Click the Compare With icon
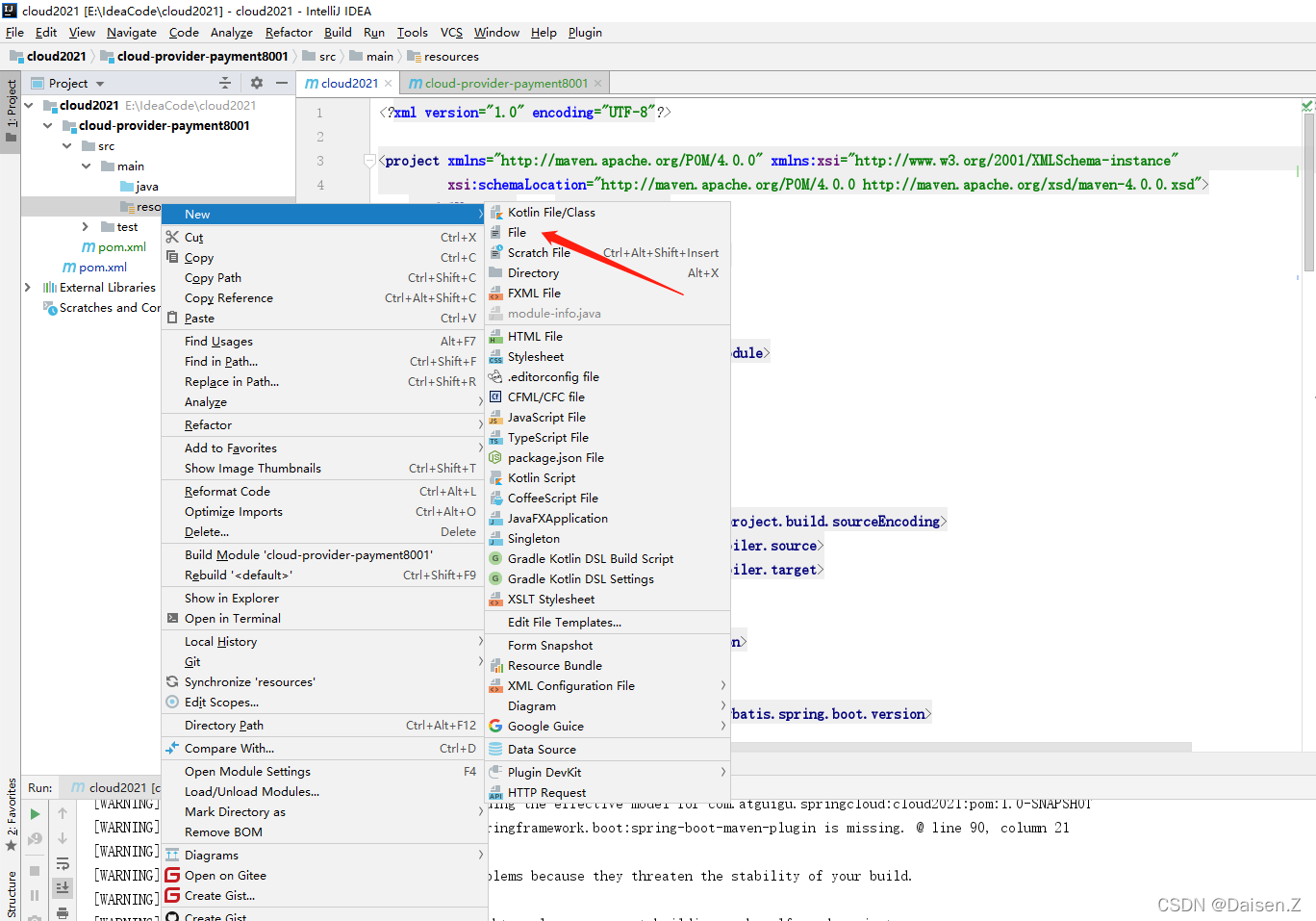The image size is (1316, 921). coord(172,749)
